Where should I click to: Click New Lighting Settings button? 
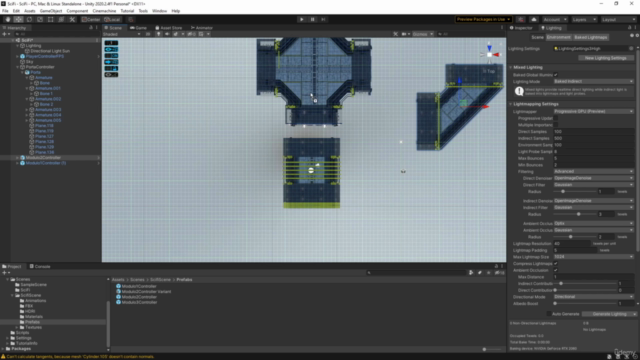click(606, 58)
